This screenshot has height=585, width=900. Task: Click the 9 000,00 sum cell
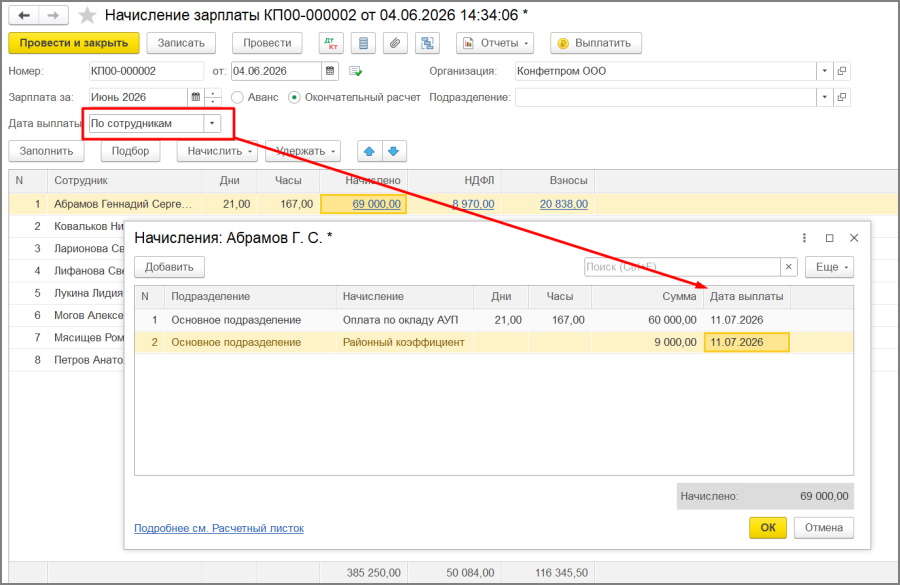point(647,342)
